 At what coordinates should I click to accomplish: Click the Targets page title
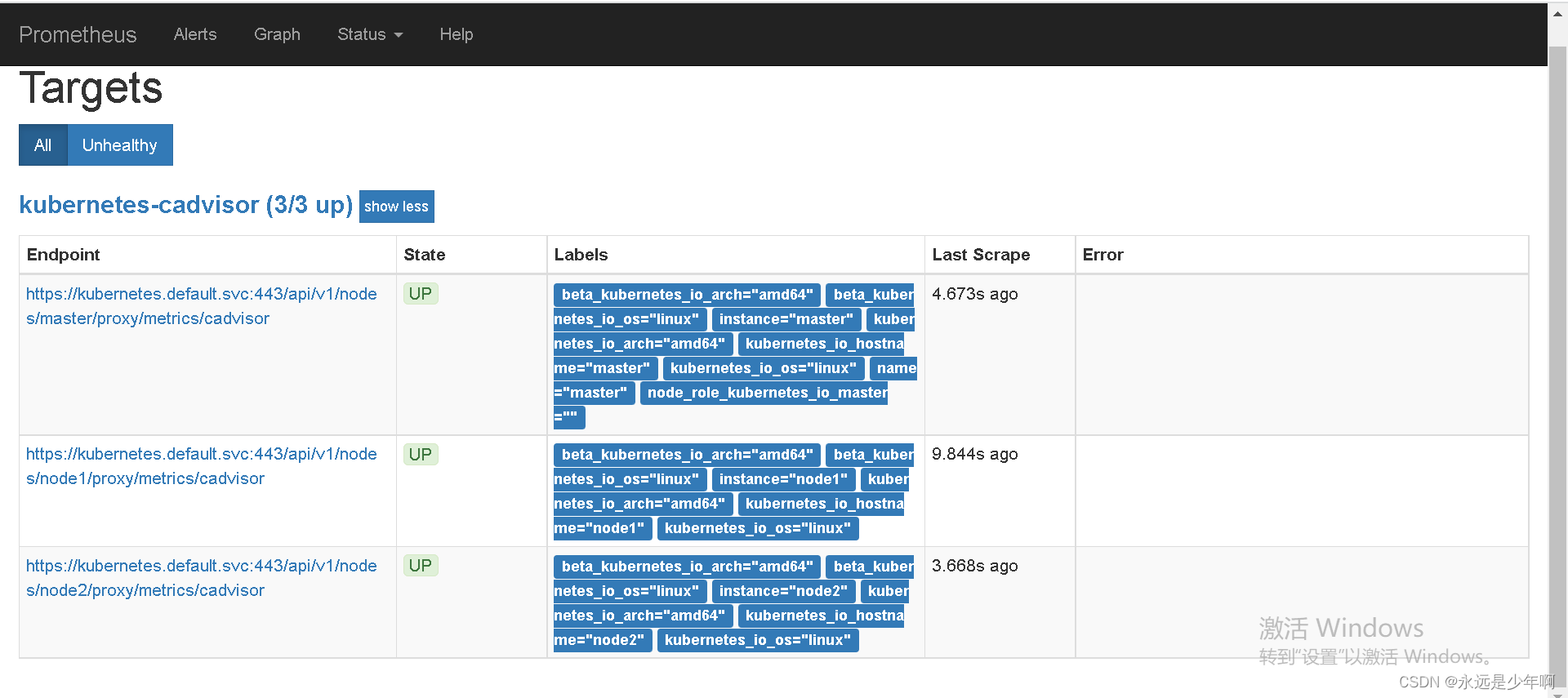[x=91, y=88]
